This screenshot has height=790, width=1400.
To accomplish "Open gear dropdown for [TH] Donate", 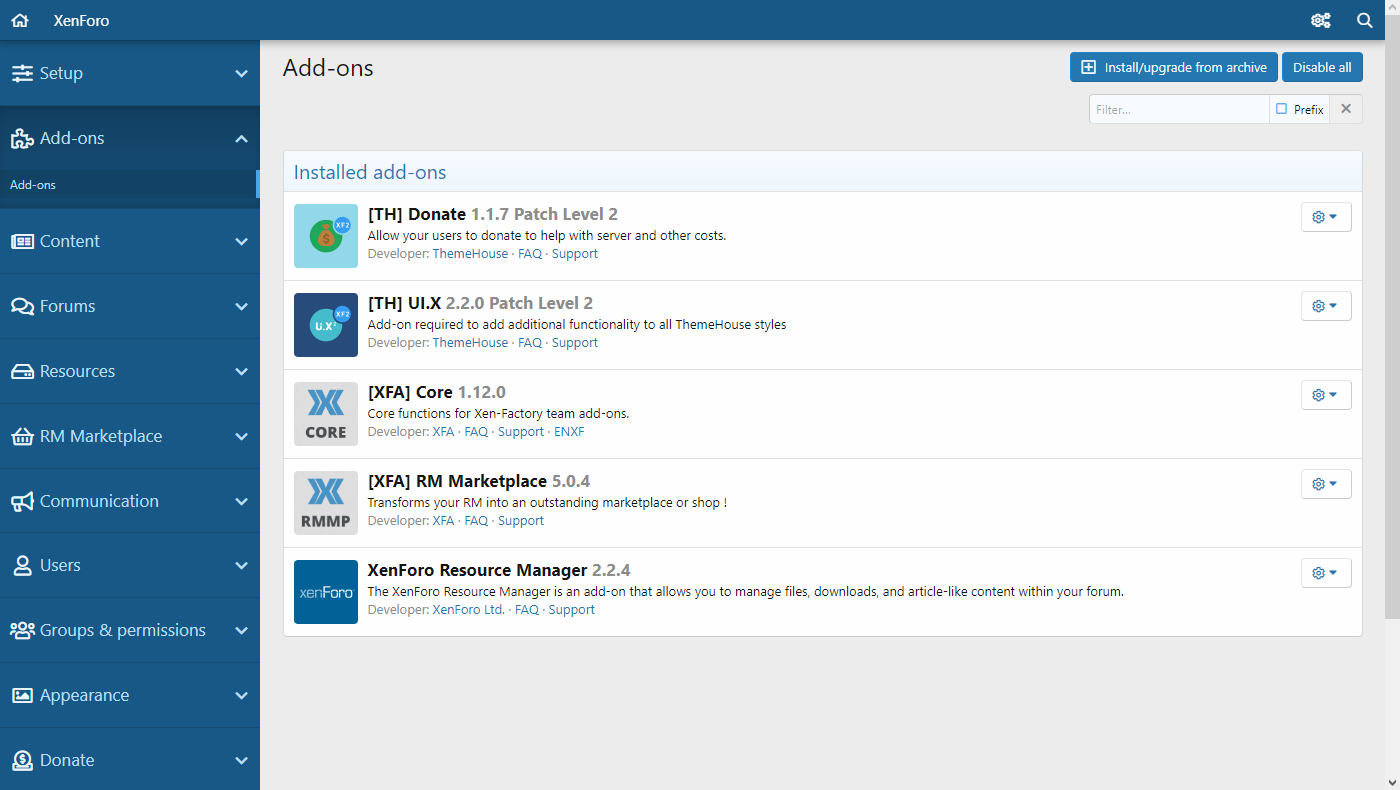I will tap(1325, 217).
